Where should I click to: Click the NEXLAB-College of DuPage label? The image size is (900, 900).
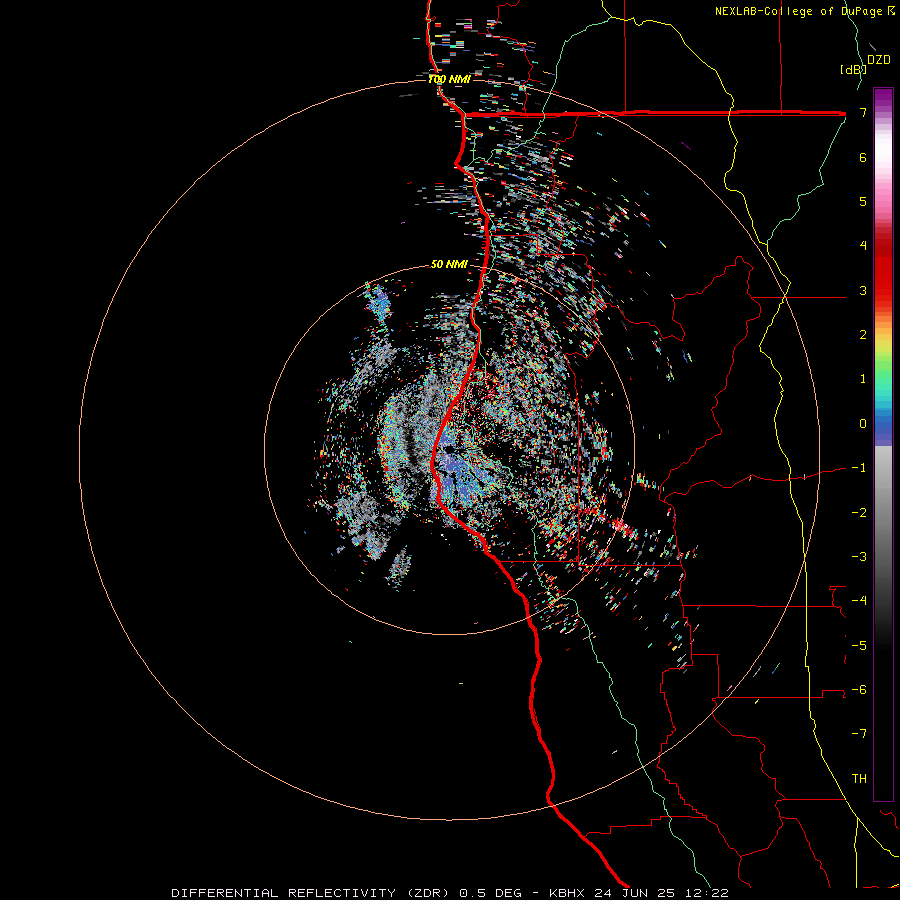[x=805, y=11]
